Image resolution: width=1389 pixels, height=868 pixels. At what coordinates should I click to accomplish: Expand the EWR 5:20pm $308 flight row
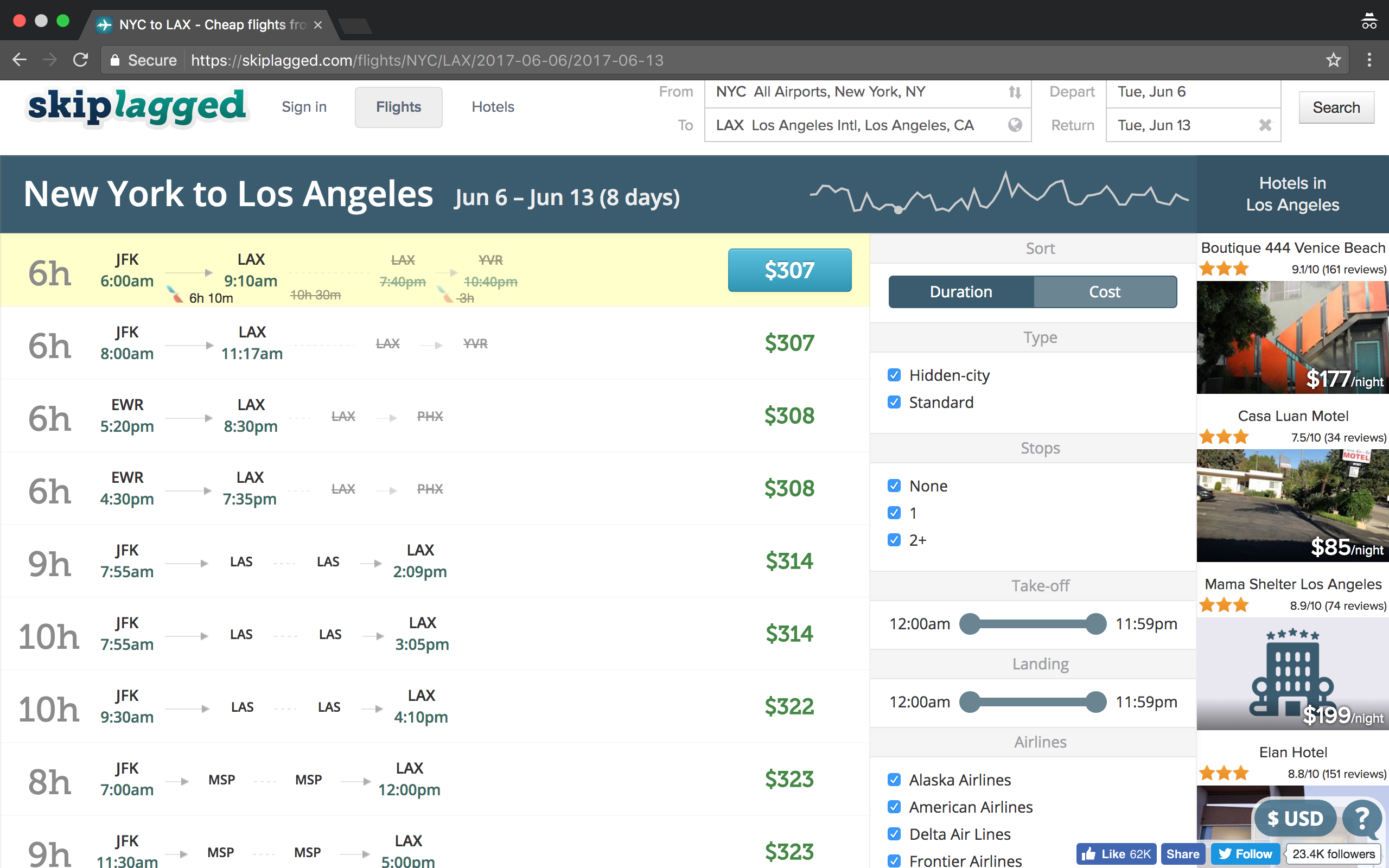[435, 416]
